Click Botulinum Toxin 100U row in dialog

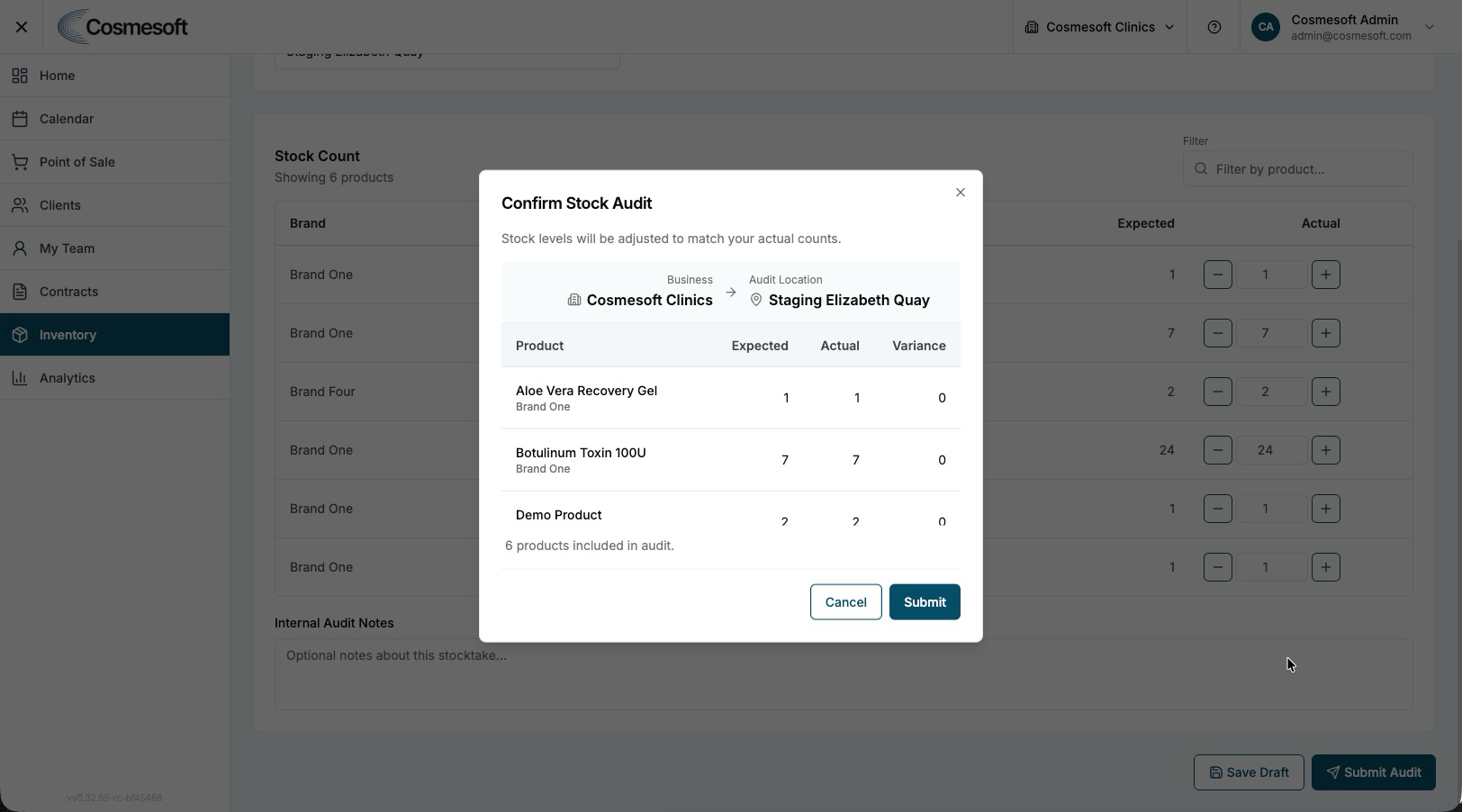731,460
